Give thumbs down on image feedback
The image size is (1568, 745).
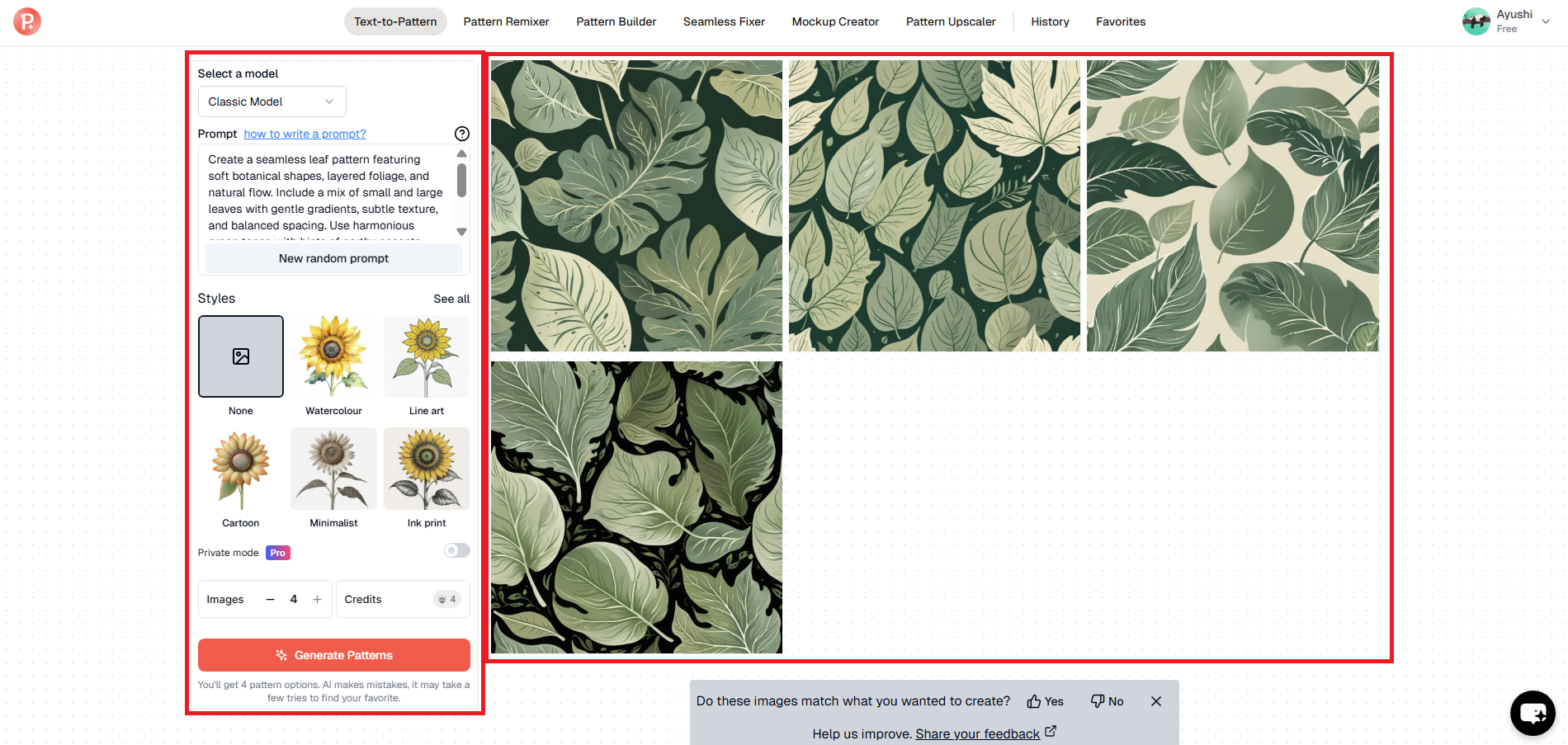pos(1106,700)
